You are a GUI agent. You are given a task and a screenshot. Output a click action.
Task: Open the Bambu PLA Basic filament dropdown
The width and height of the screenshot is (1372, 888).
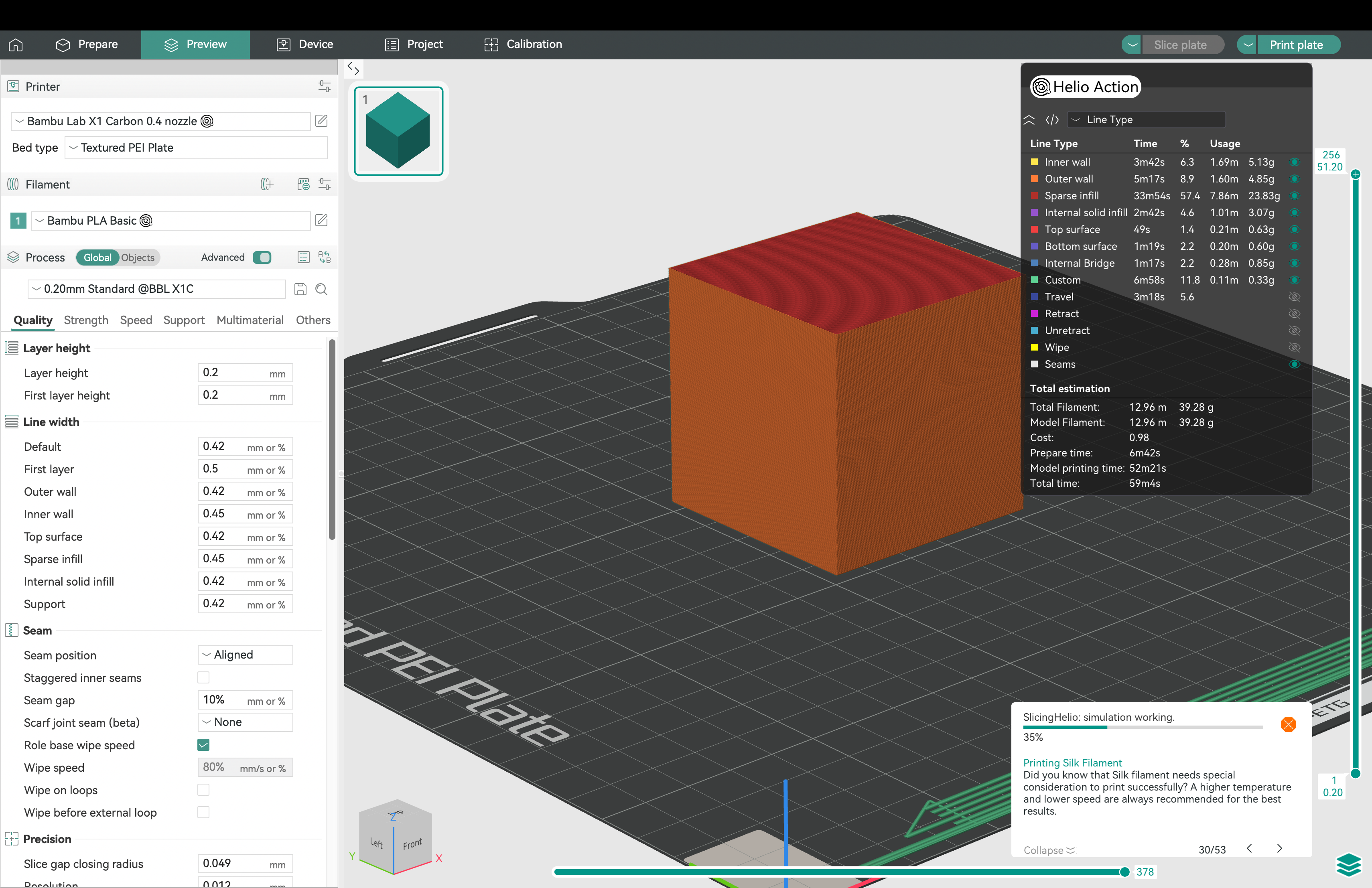tap(170, 220)
